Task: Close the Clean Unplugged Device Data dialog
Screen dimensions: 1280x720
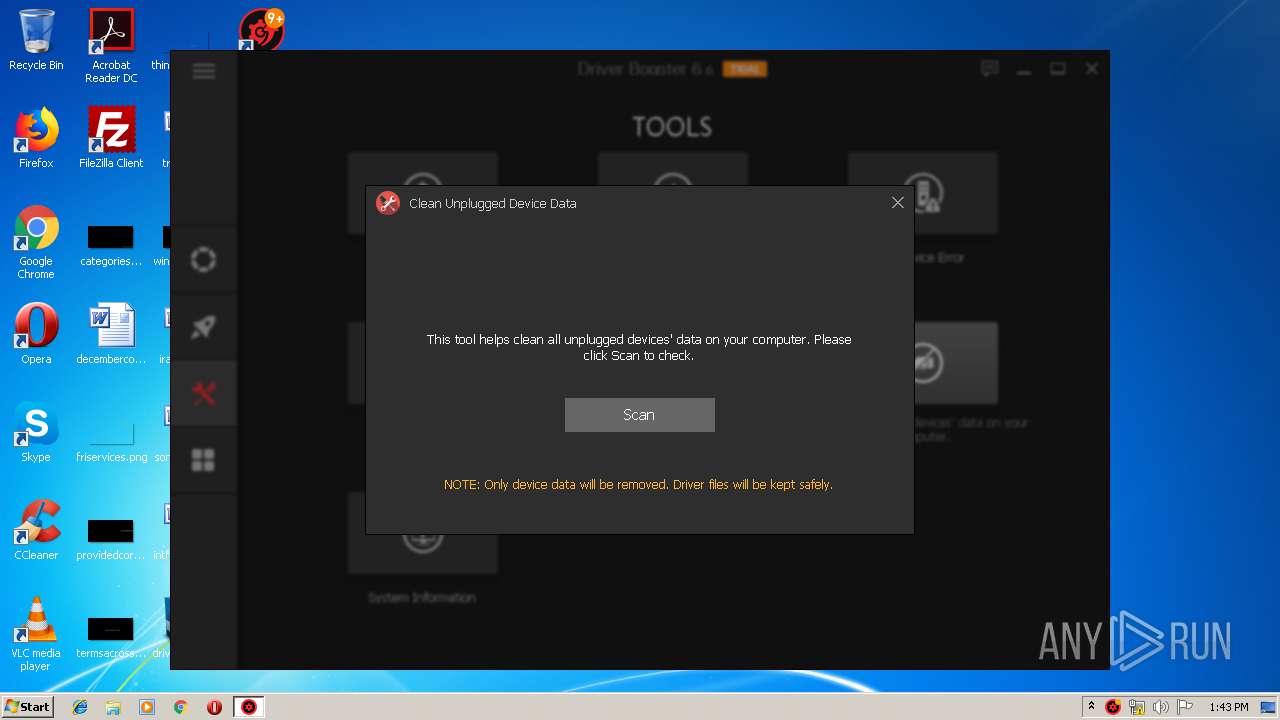Action: coord(897,202)
